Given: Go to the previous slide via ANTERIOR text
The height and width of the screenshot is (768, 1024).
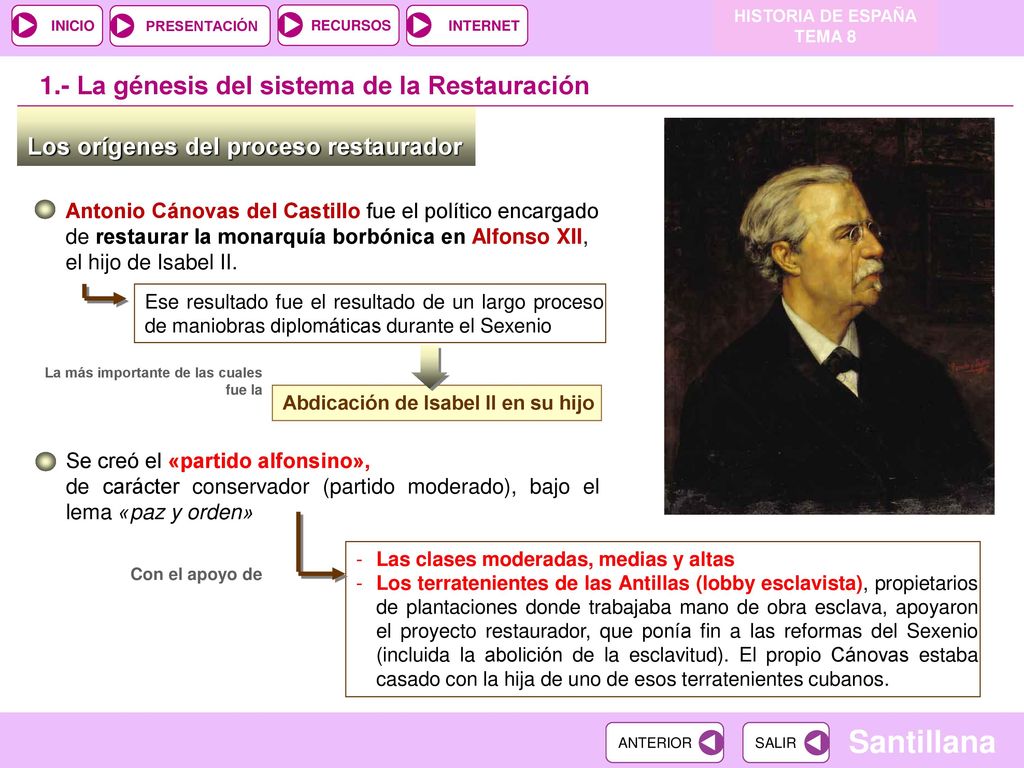Looking at the screenshot, I should pyautogui.click(x=654, y=743).
